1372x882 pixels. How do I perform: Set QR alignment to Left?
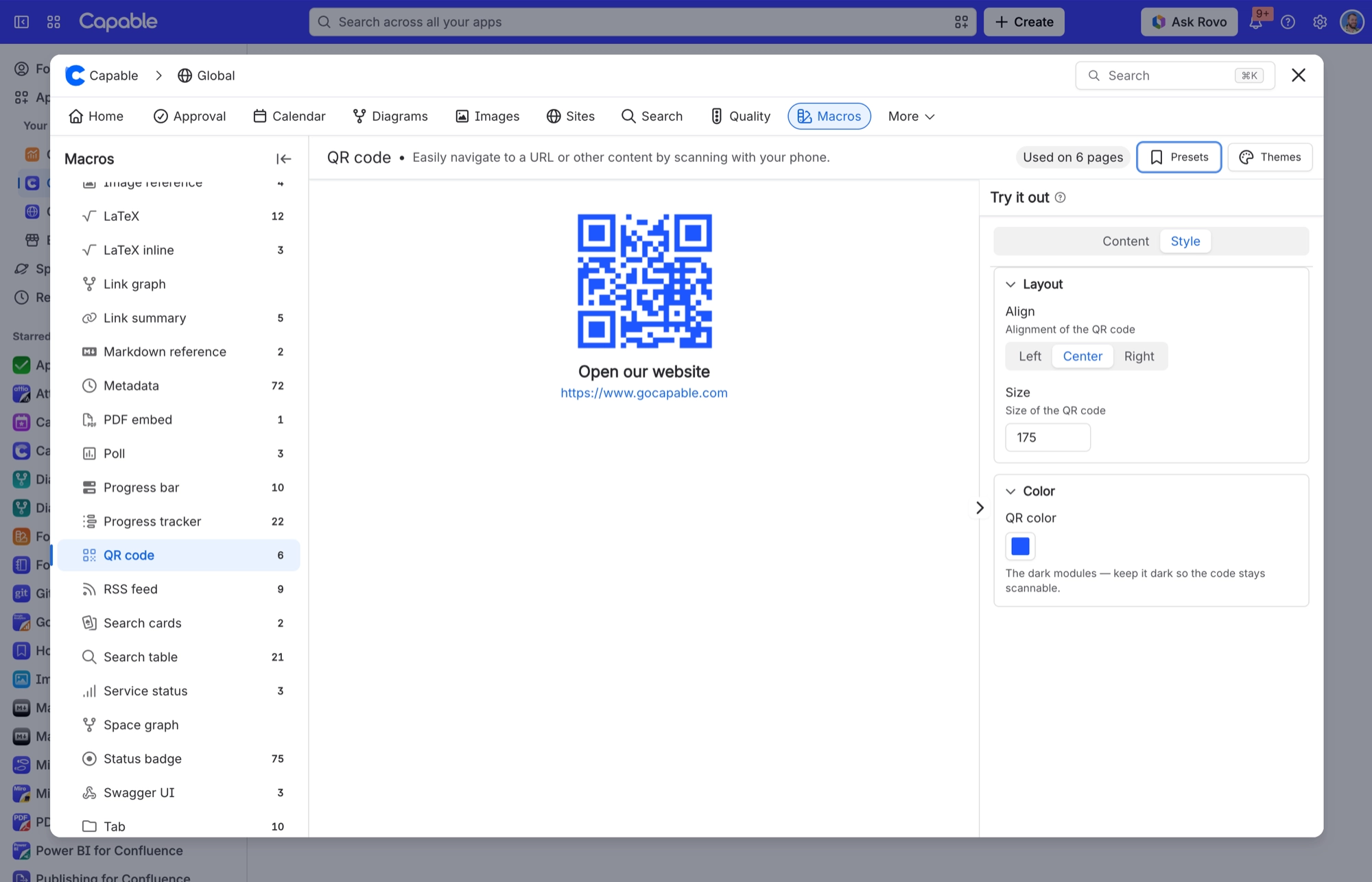[x=1030, y=356]
